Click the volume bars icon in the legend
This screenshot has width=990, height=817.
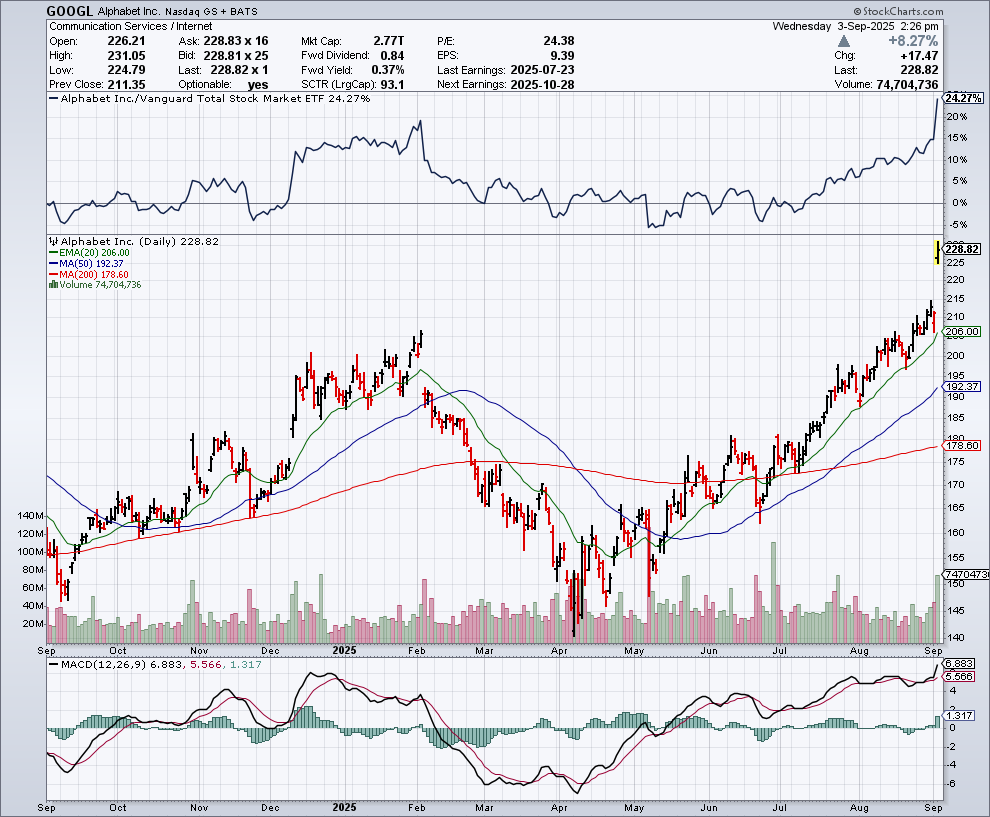point(54,285)
